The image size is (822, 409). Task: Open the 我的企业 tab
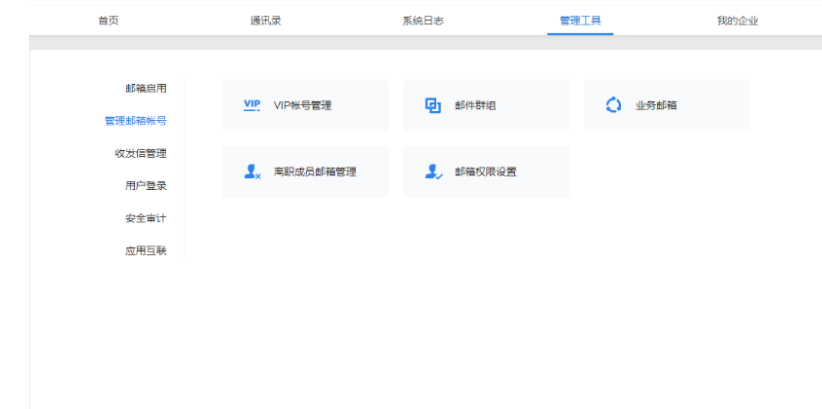click(x=737, y=21)
